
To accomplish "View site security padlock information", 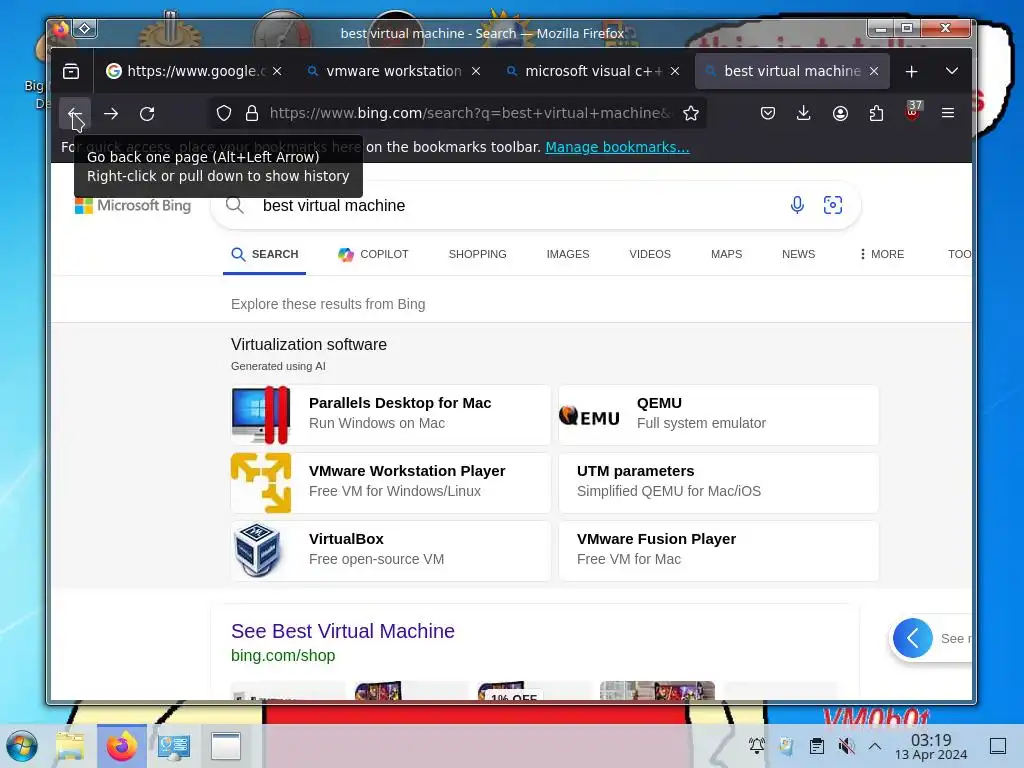I will 252,114.
